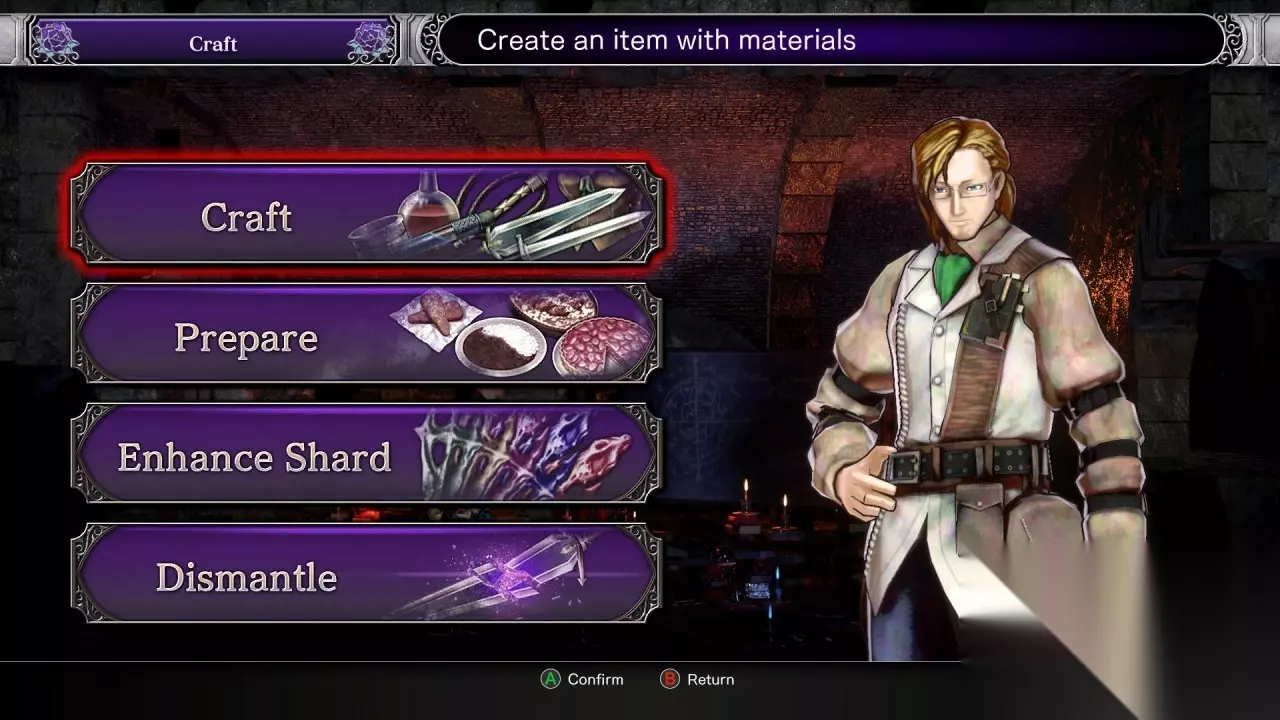Click the Return label

pos(710,679)
